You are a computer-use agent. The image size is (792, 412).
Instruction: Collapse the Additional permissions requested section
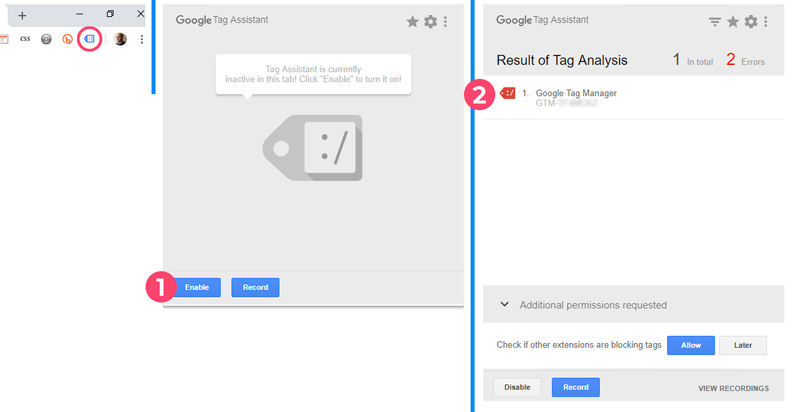point(504,304)
